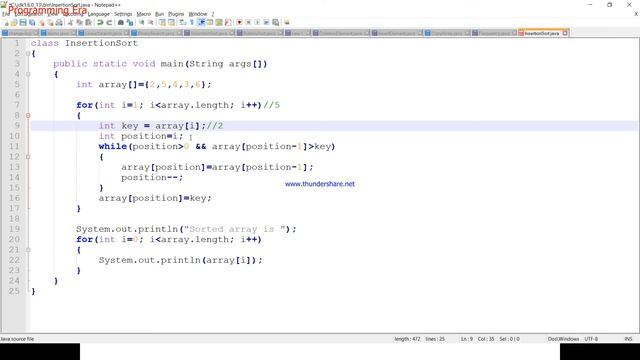Toggle synchronized vertical scrolling icon
The image size is (640, 360).
162,22
